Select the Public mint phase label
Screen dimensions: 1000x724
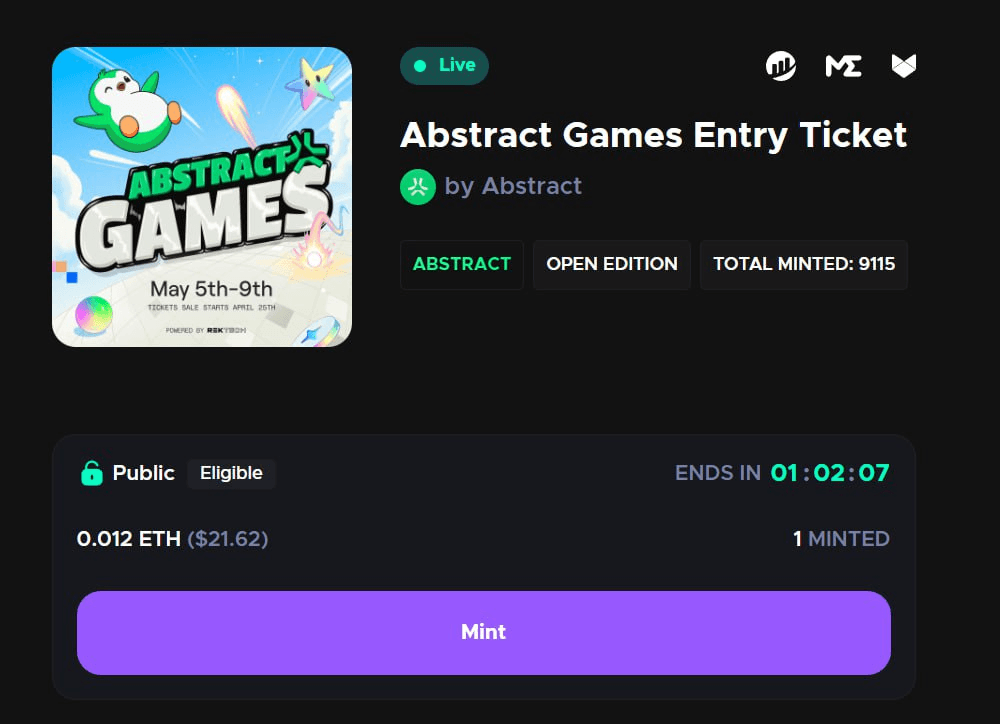click(143, 473)
